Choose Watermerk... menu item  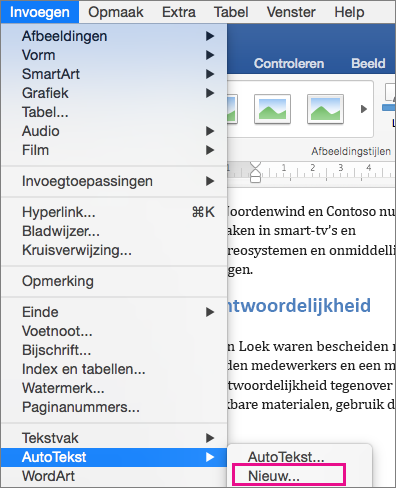point(114,388)
